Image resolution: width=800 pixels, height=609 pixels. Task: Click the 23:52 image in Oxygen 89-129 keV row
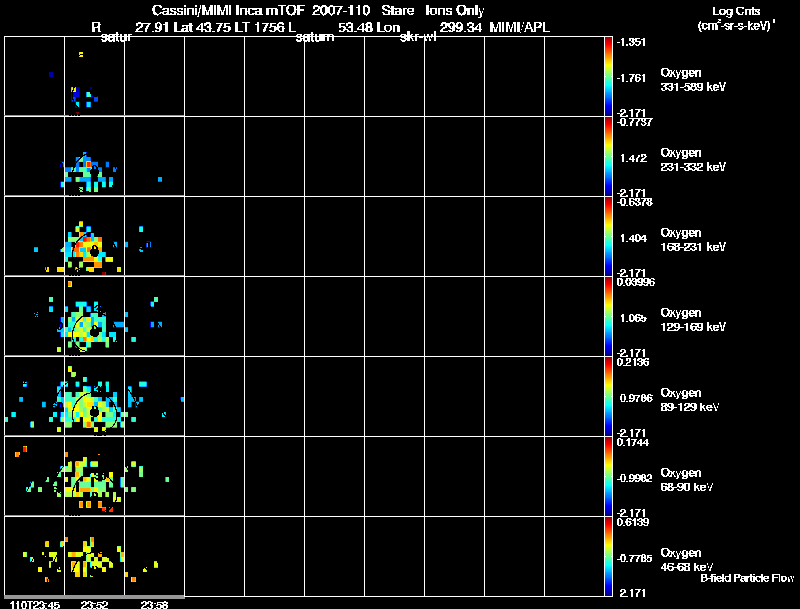[x=94, y=396]
